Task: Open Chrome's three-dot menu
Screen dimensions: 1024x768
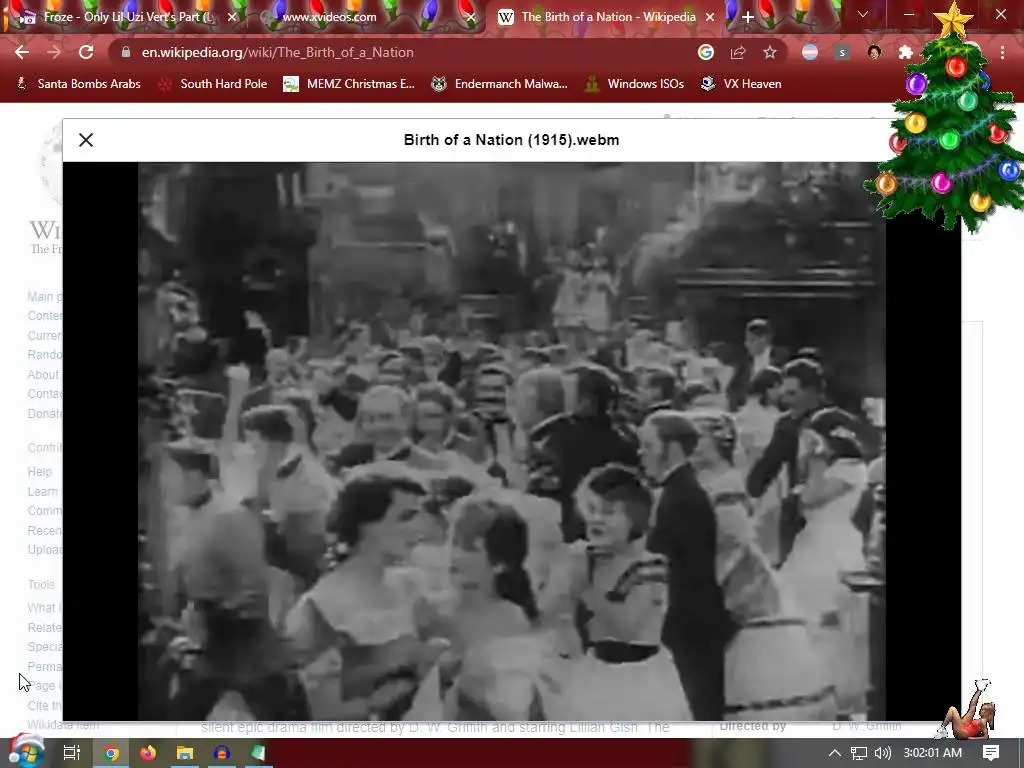Action: pos(1002,52)
